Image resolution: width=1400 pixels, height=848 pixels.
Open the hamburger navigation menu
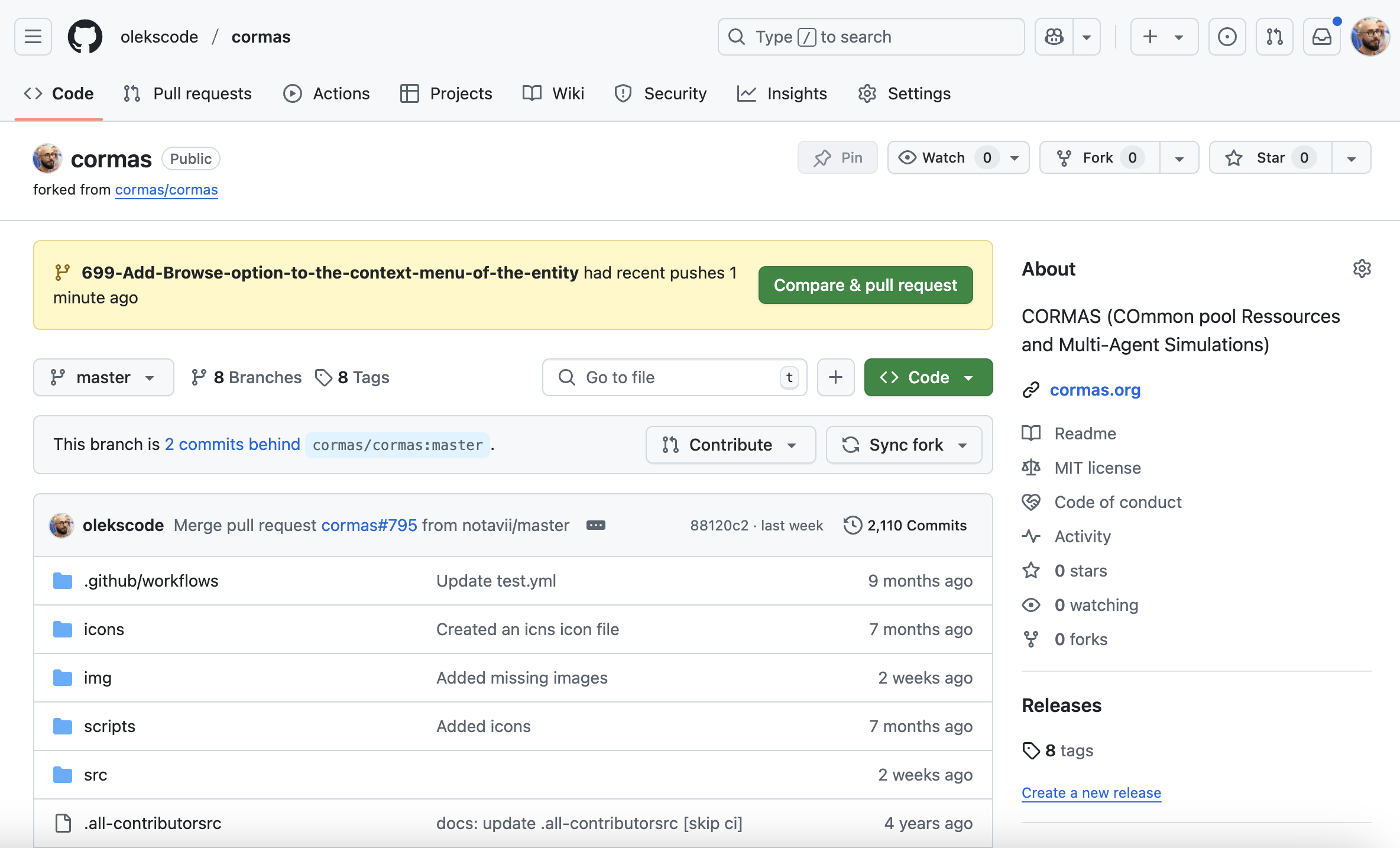(x=33, y=37)
